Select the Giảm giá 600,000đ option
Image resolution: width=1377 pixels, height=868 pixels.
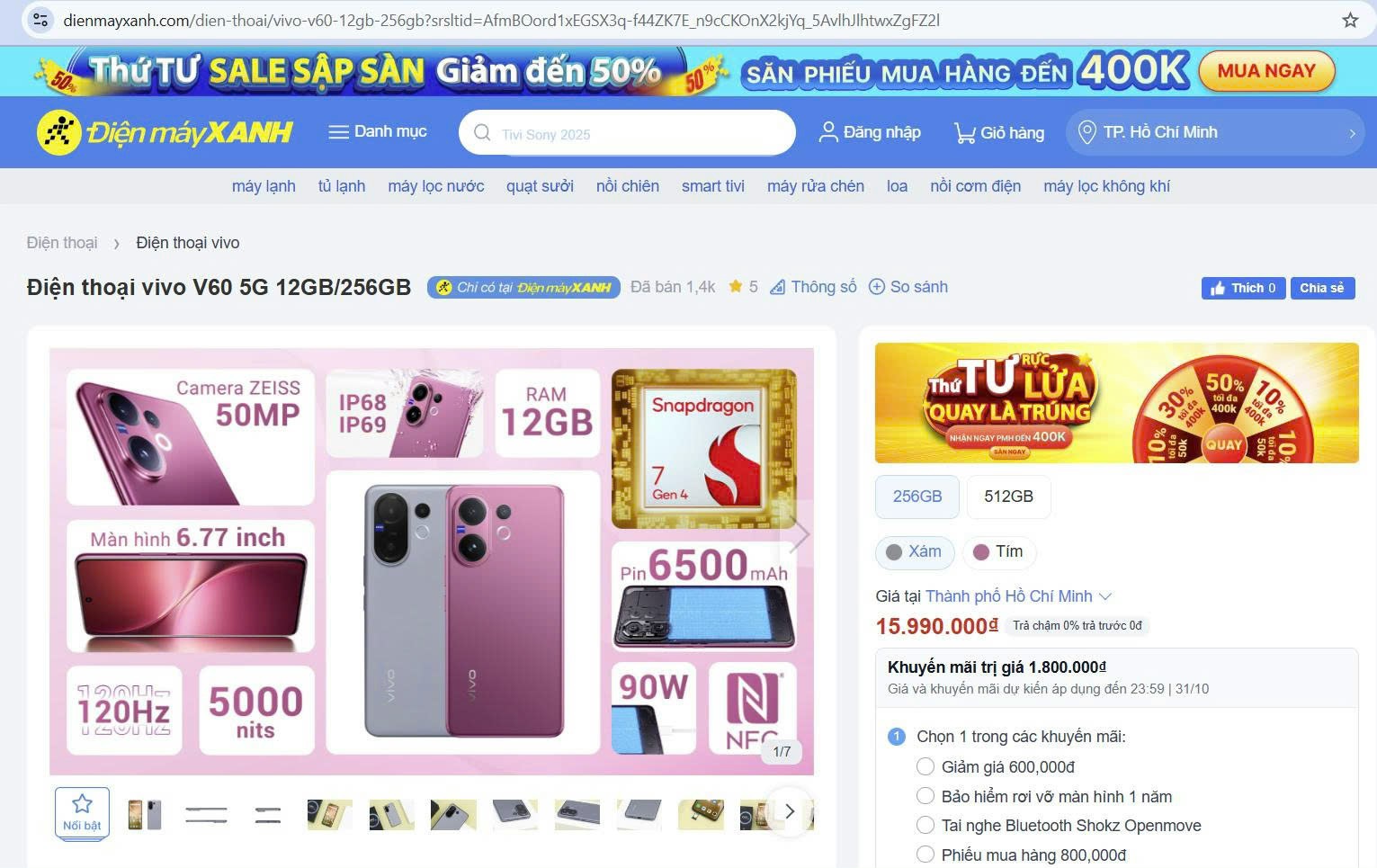(x=925, y=766)
